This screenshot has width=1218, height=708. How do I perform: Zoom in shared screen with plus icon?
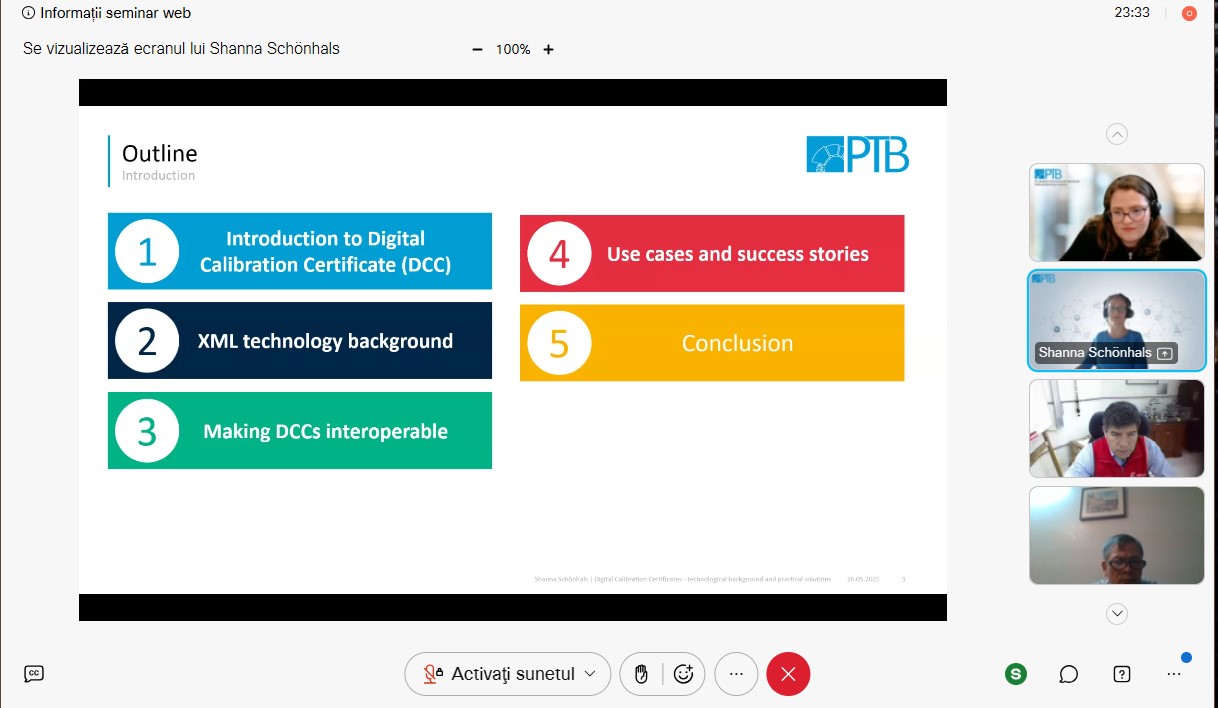click(x=548, y=49)
